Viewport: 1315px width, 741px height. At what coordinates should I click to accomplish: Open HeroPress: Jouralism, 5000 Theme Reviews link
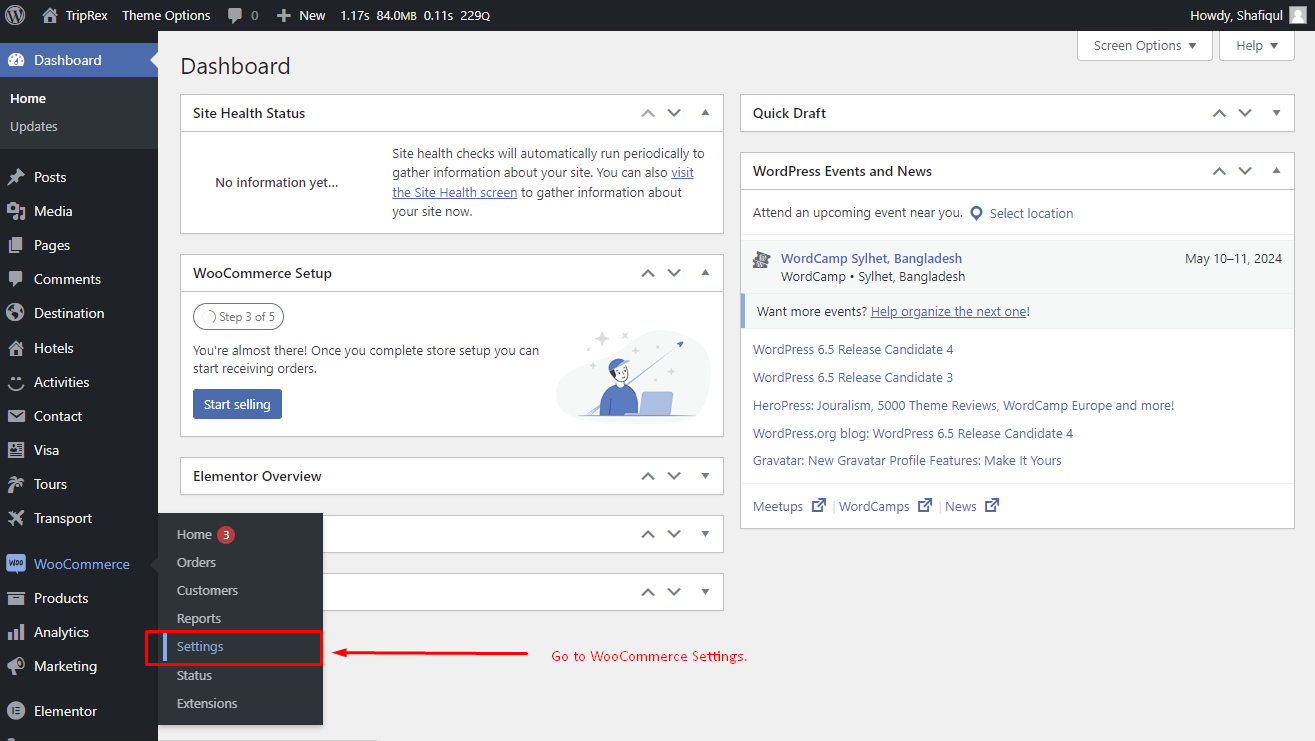click(963, 405)
